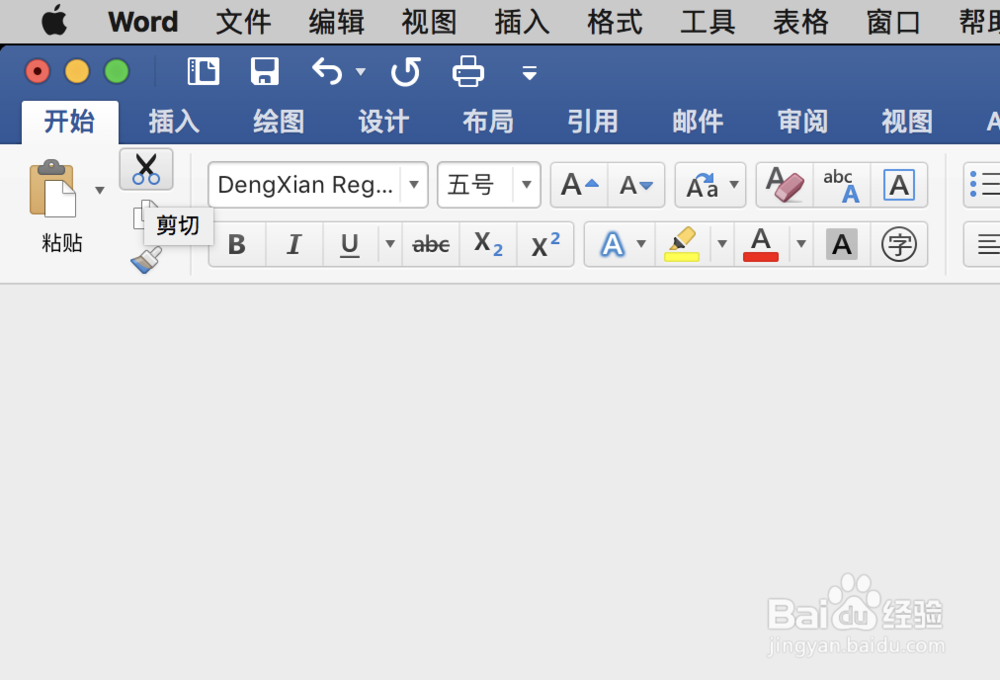The width and height of the screenshot is (1000, 680).
Task: Toggle Subscript X2 formatting
Action: click(488, 244)
